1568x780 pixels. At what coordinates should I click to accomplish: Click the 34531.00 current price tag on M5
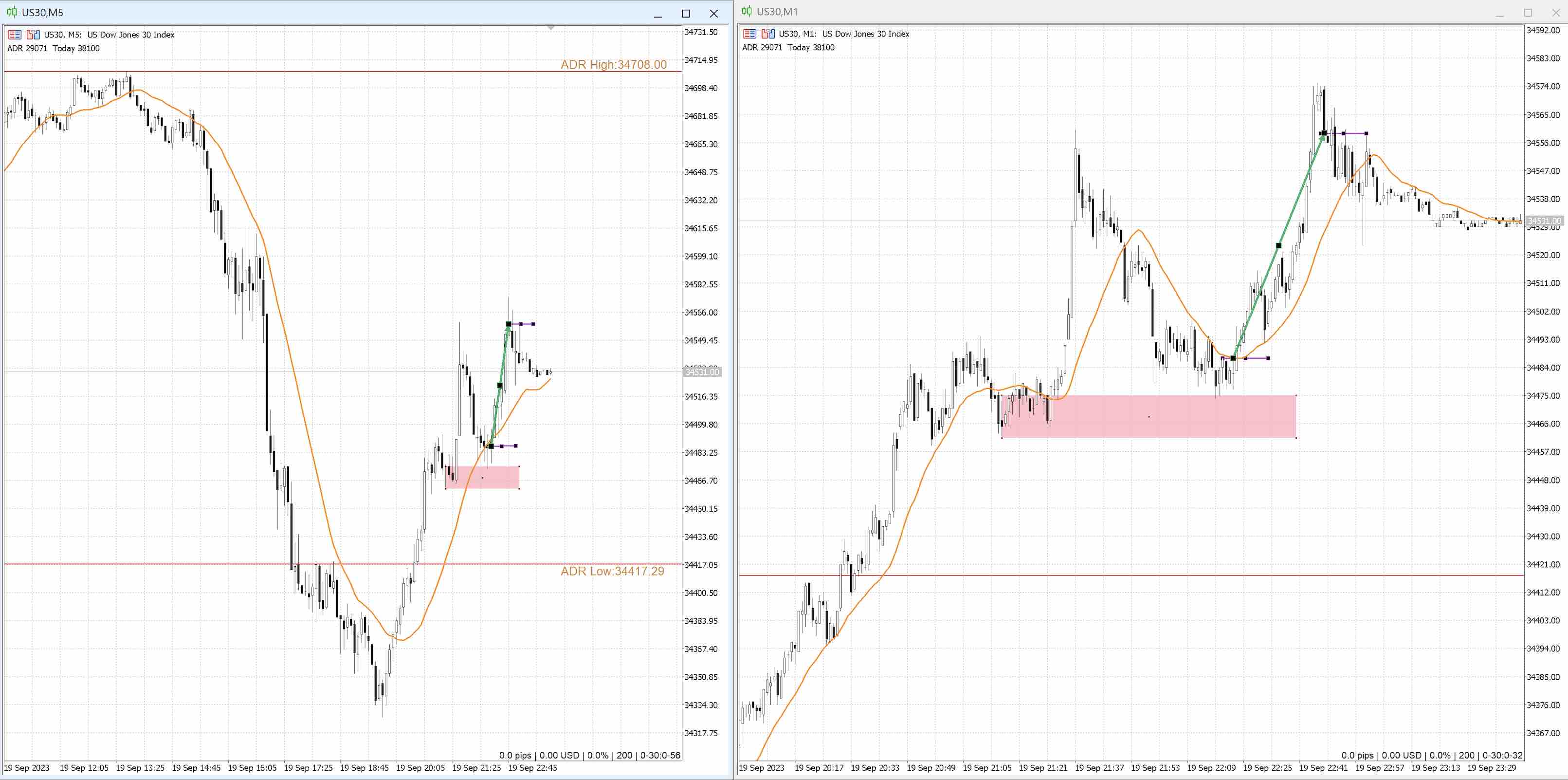(702, 372)
